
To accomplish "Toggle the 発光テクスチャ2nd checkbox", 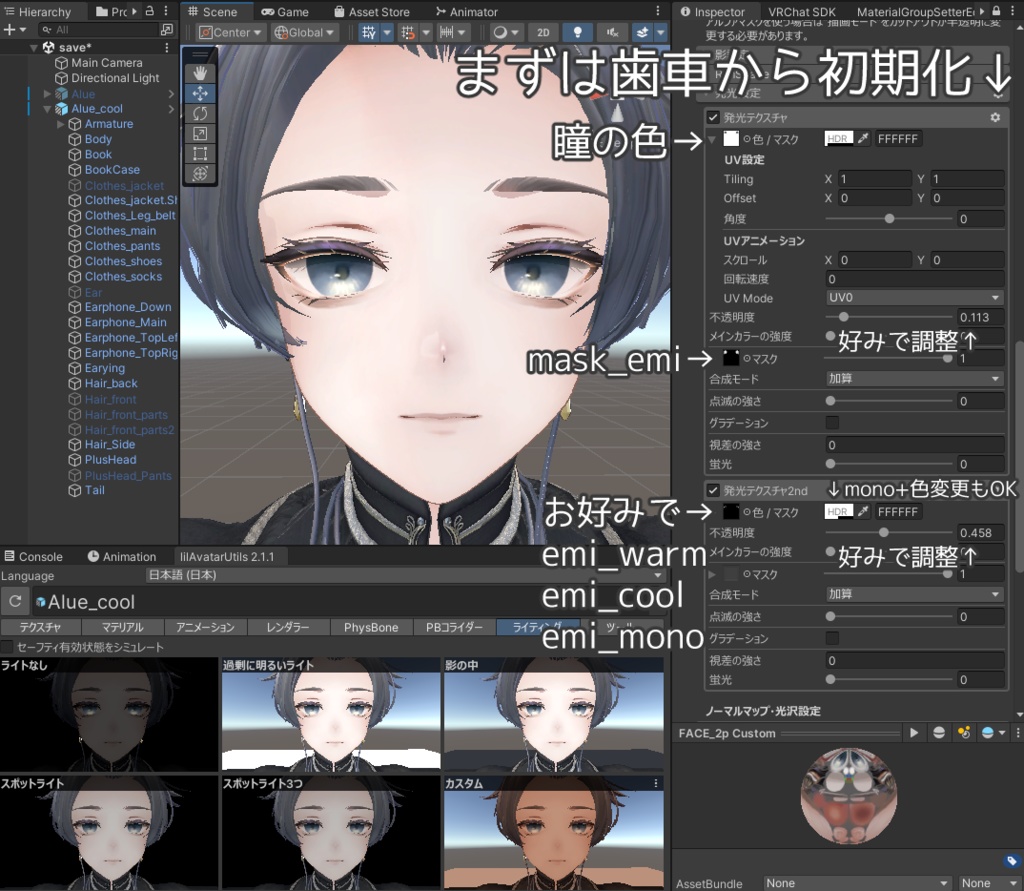I will (x=712, y=492).
